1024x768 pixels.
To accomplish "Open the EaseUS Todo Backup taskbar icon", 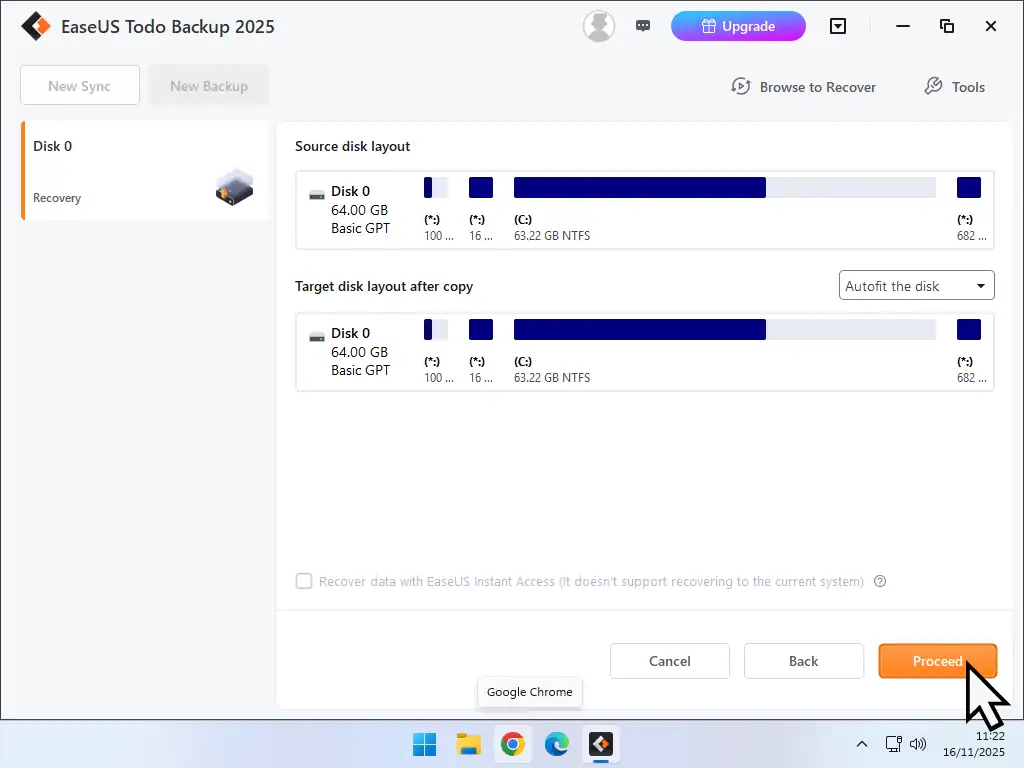I will 601,744.
